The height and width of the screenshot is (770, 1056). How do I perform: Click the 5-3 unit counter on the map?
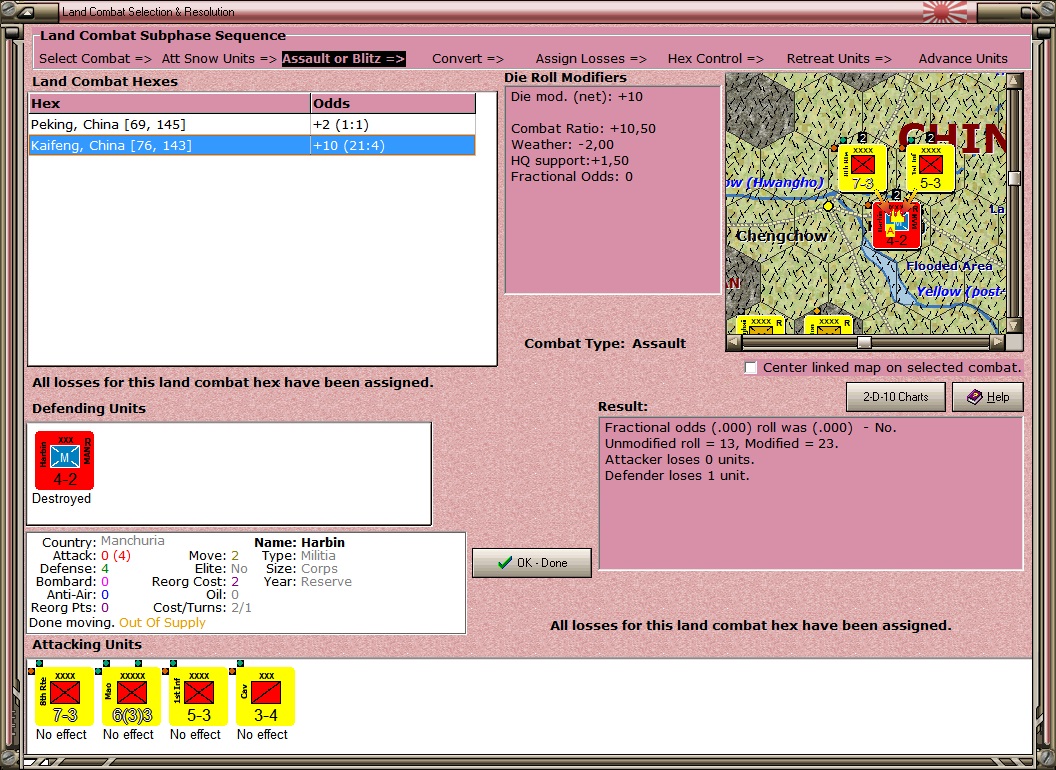(x=931, y=168)
